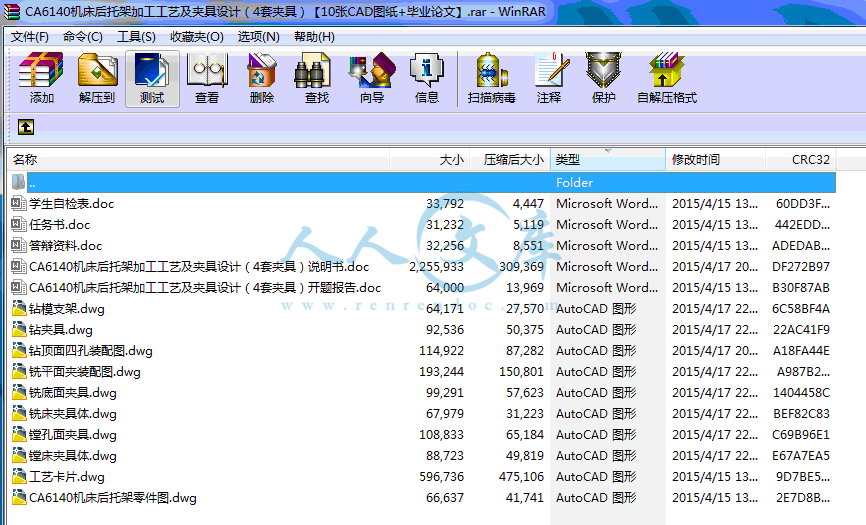This screenshot has height=525, width=866.
Task: Select the file 镗床夹具体.dwg
Action: point(72,455)
